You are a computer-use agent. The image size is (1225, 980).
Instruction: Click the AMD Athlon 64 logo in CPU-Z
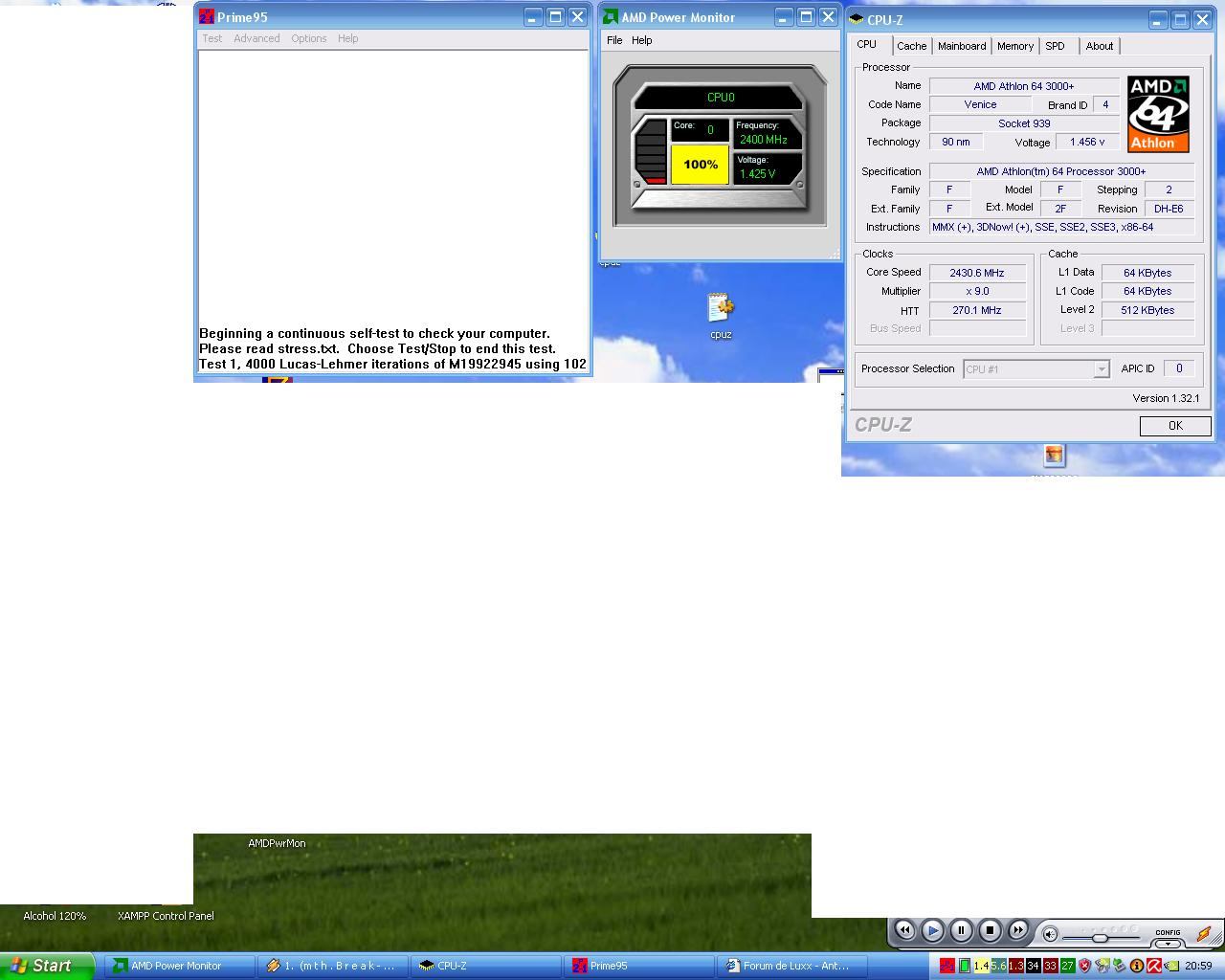click(x=1158, y=114)
